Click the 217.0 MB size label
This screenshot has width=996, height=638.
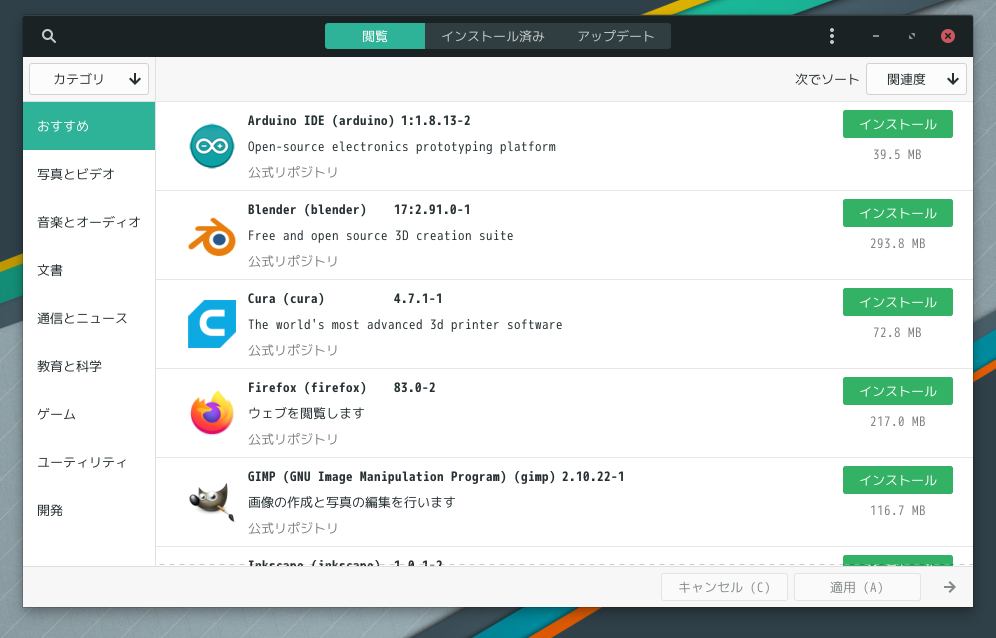[x=897, y=421]
